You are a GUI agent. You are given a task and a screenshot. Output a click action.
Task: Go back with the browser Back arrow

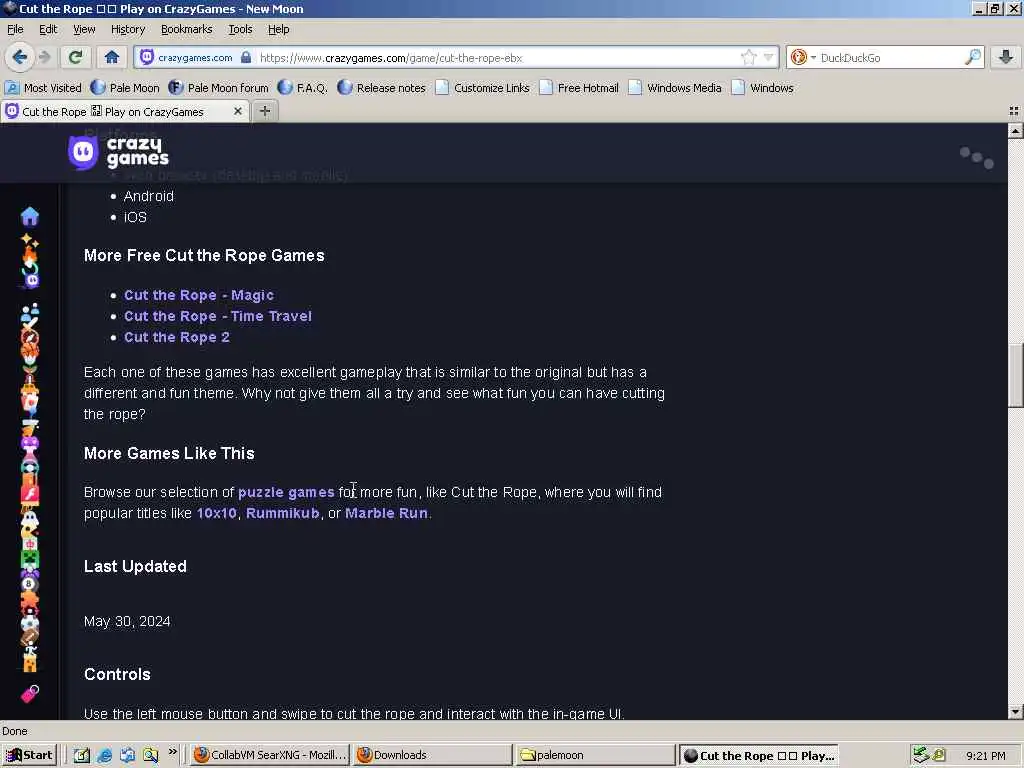pyautogui.click(x=20, y=57)
